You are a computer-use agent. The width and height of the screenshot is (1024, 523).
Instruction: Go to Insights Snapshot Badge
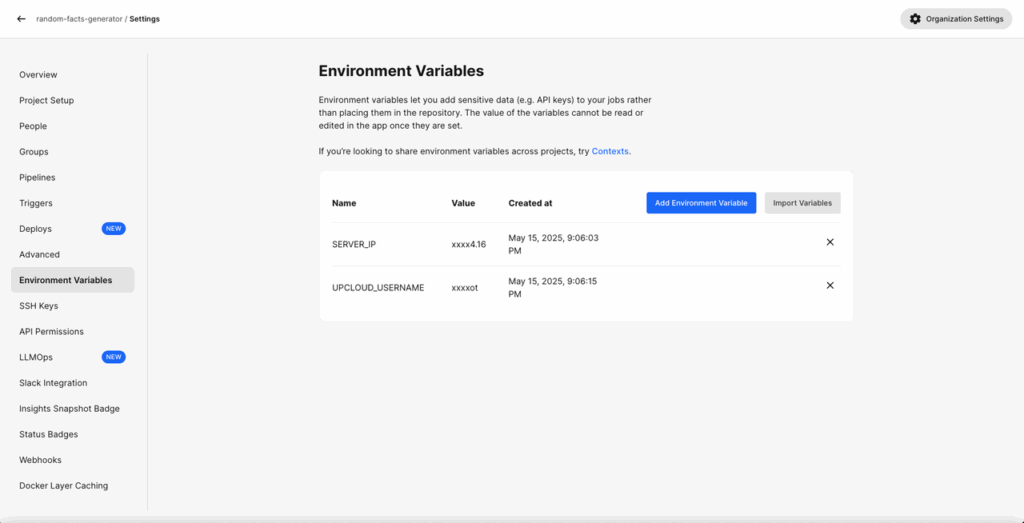click(x=69, y=409)
